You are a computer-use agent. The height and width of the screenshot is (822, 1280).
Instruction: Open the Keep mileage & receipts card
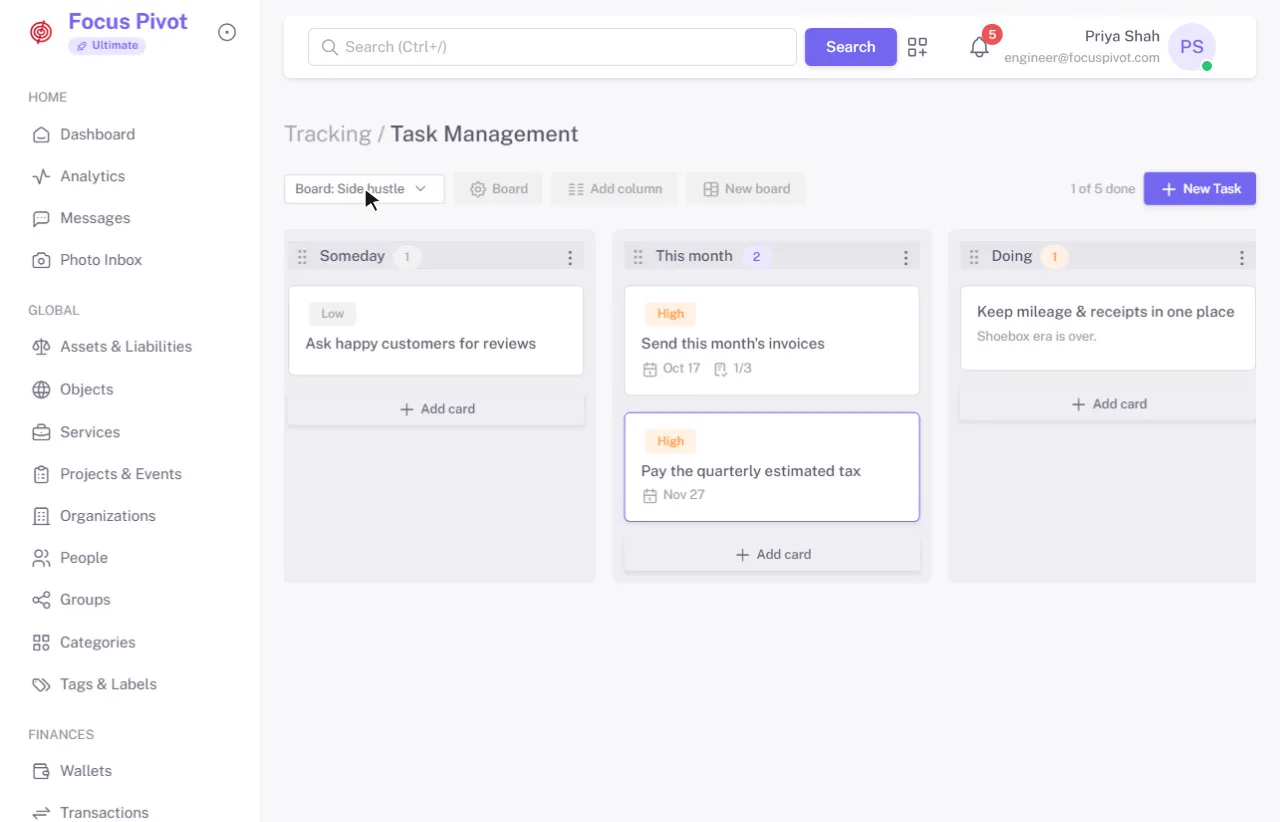coord(1108,329)
